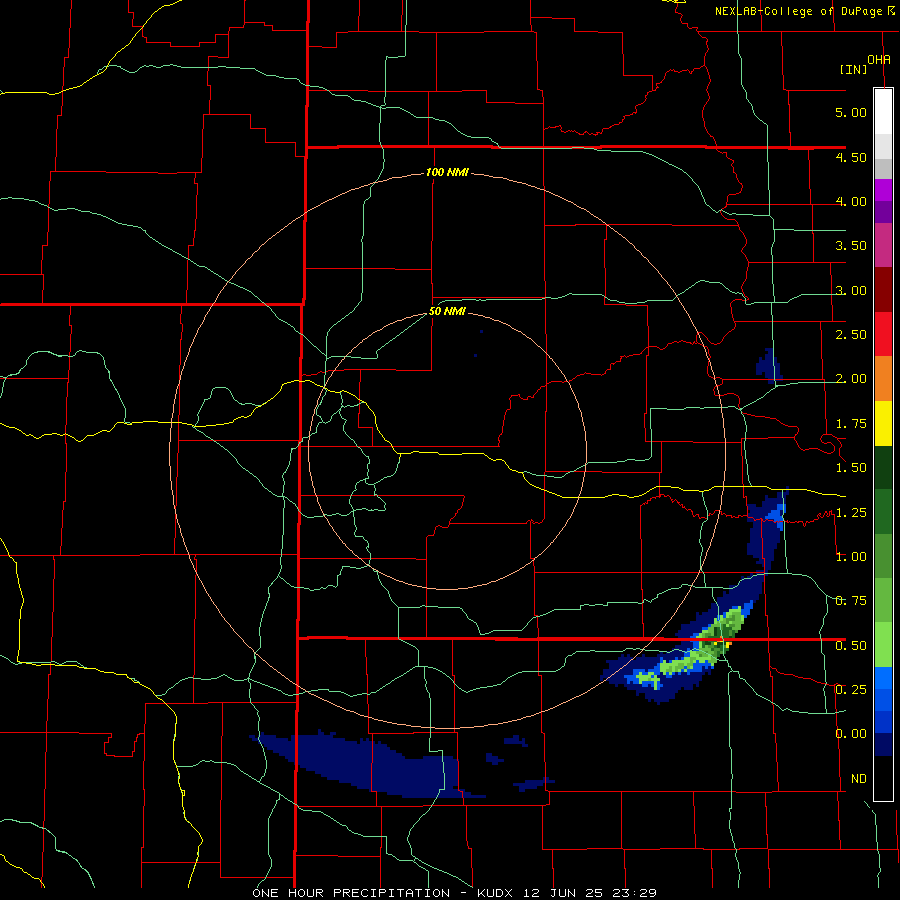900x900 pixels.
Task: Click the yellow peak pixels in the green rain band
Action: click(728, 645)
